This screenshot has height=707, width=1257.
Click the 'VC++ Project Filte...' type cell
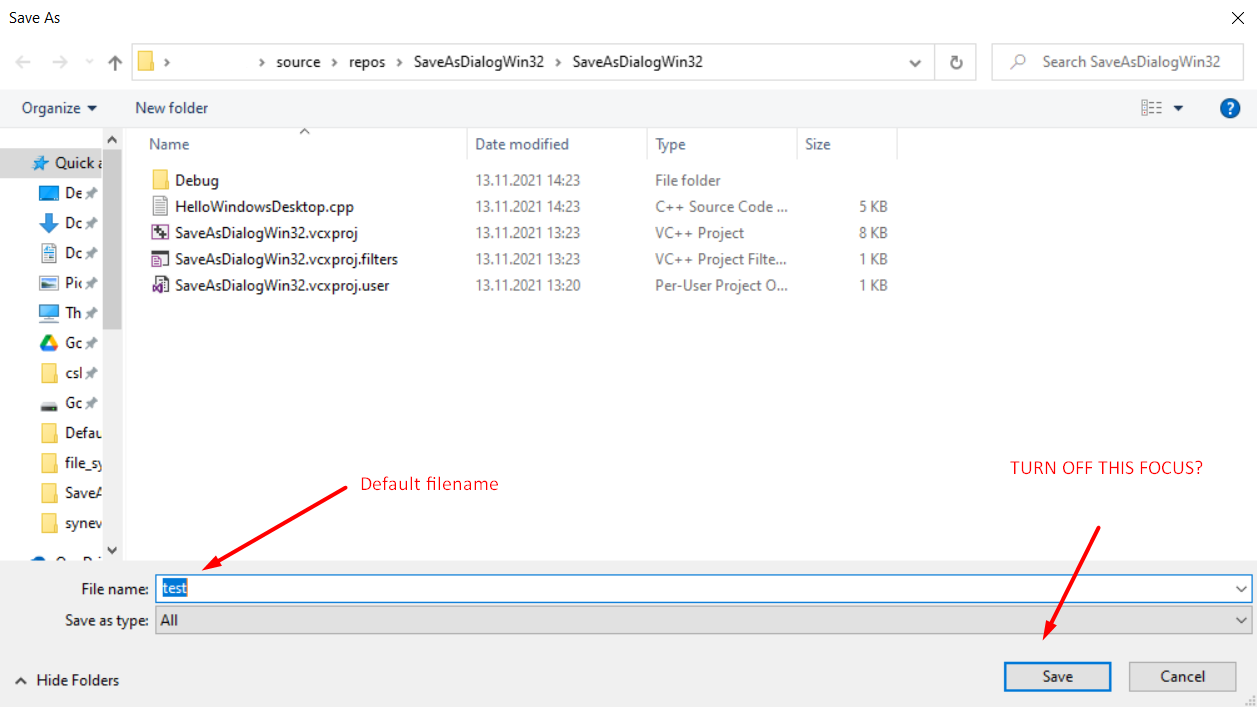722,258
